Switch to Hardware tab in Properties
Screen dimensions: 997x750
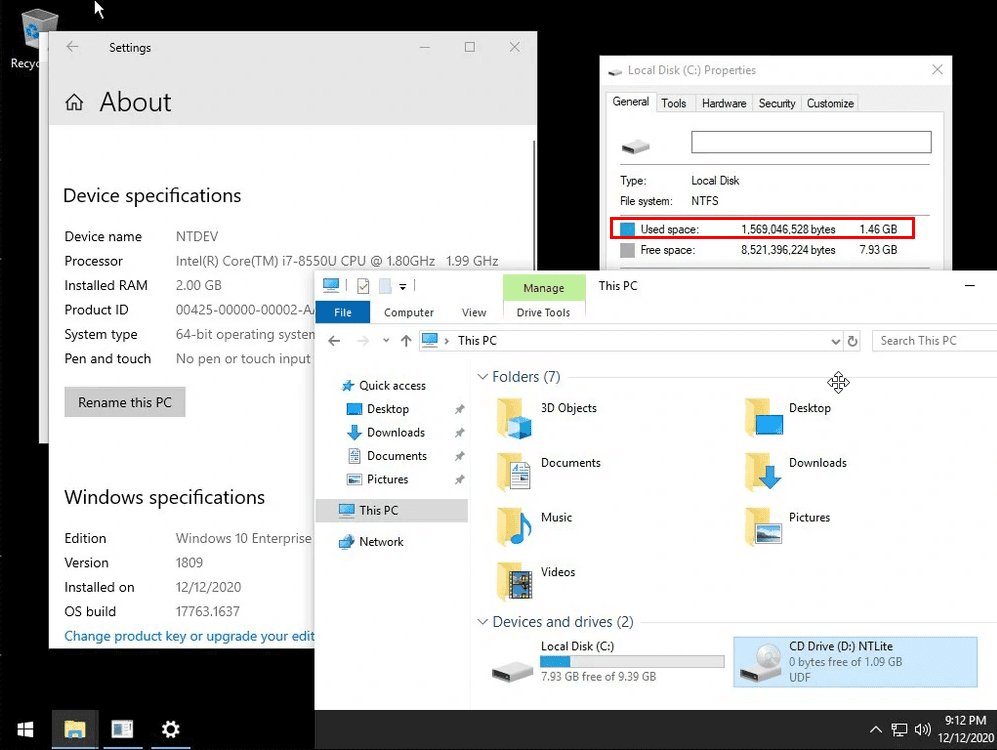[724, 103]
